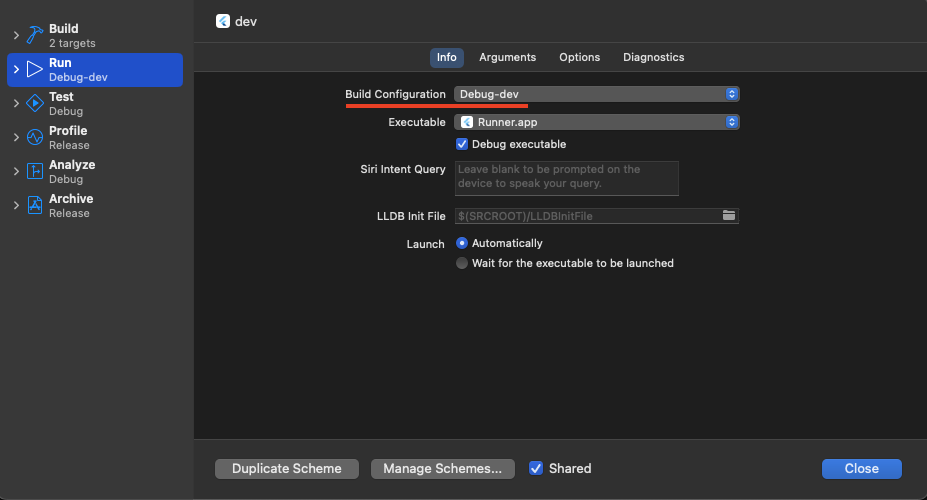Expand the Build action row
This screenshot has height=500, width=927.
coord(17,35)
